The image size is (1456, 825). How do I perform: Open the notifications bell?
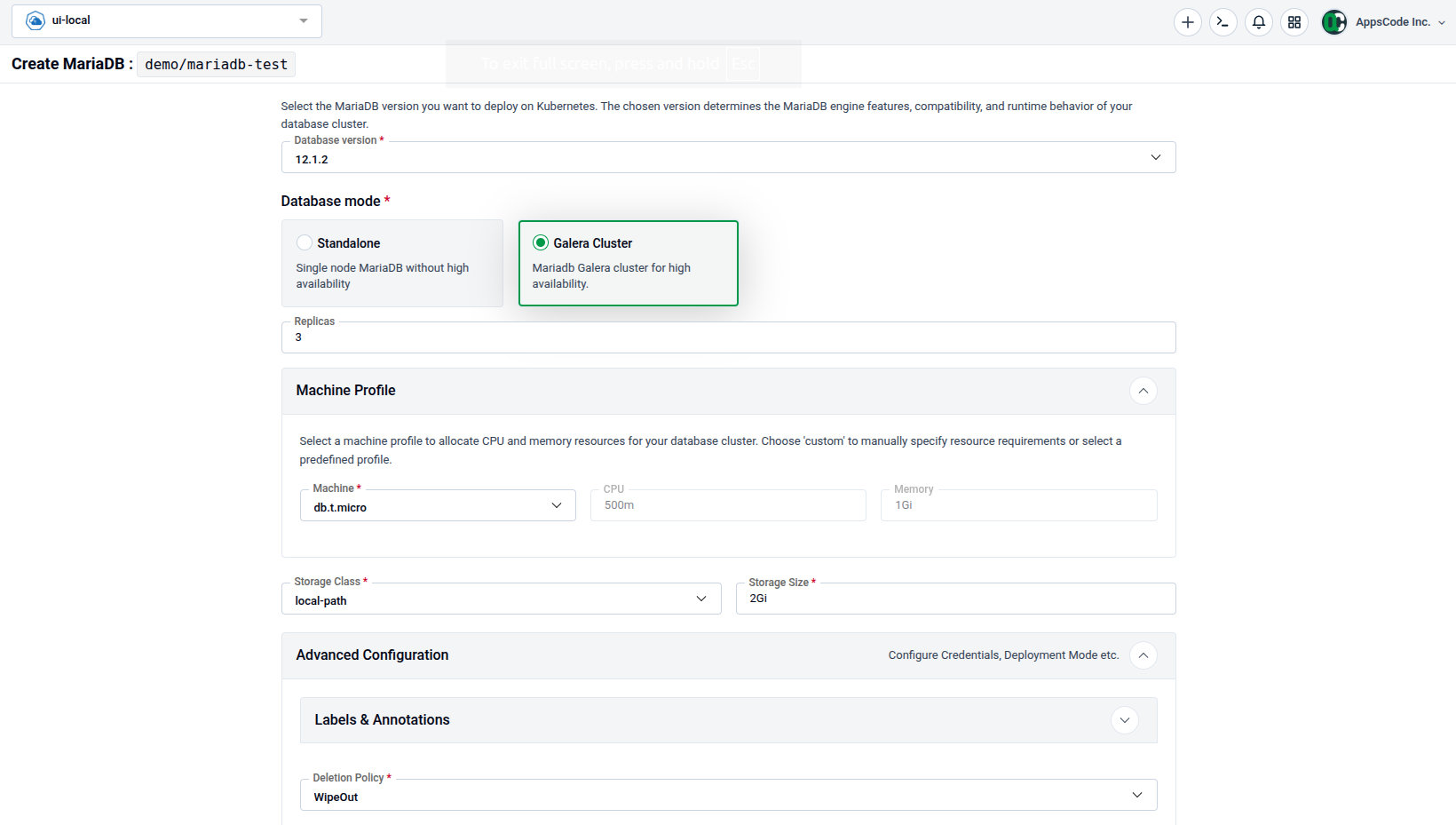pos(1259,22)
